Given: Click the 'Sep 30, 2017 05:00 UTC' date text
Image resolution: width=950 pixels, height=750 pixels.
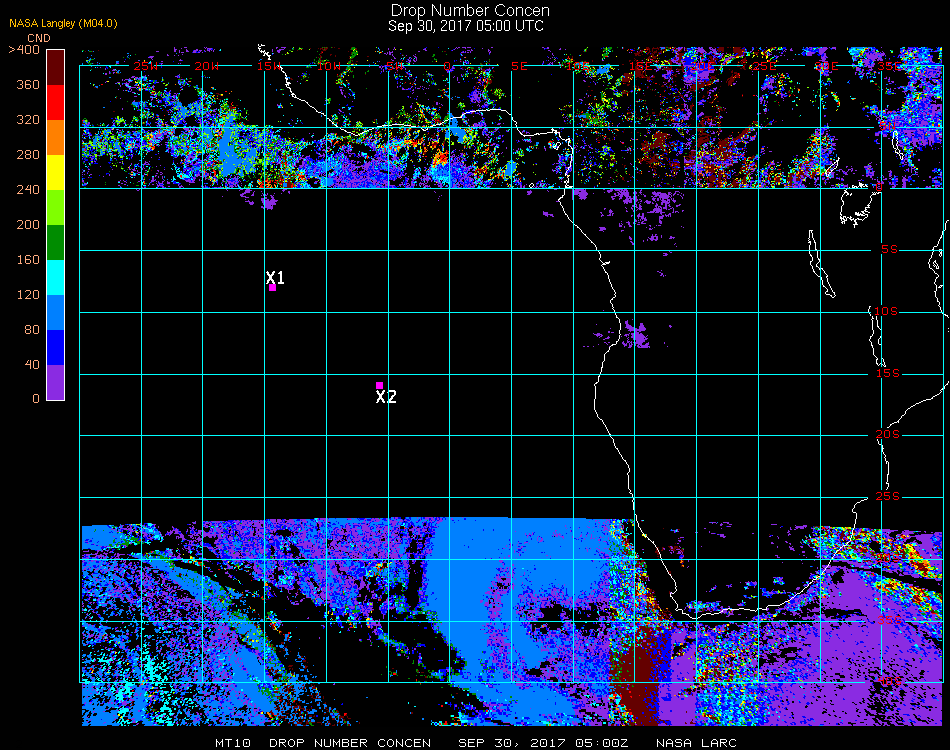Looking at the screenshot, I should click(x=466, y=26).
